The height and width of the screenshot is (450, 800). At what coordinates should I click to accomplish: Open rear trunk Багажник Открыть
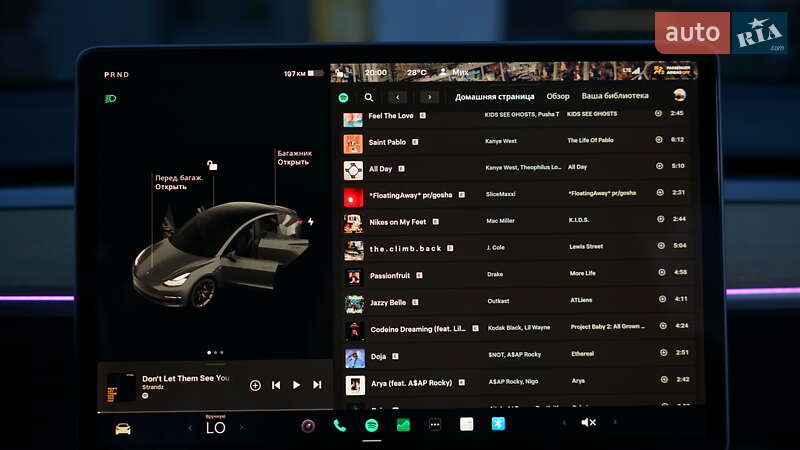(294, 157)
